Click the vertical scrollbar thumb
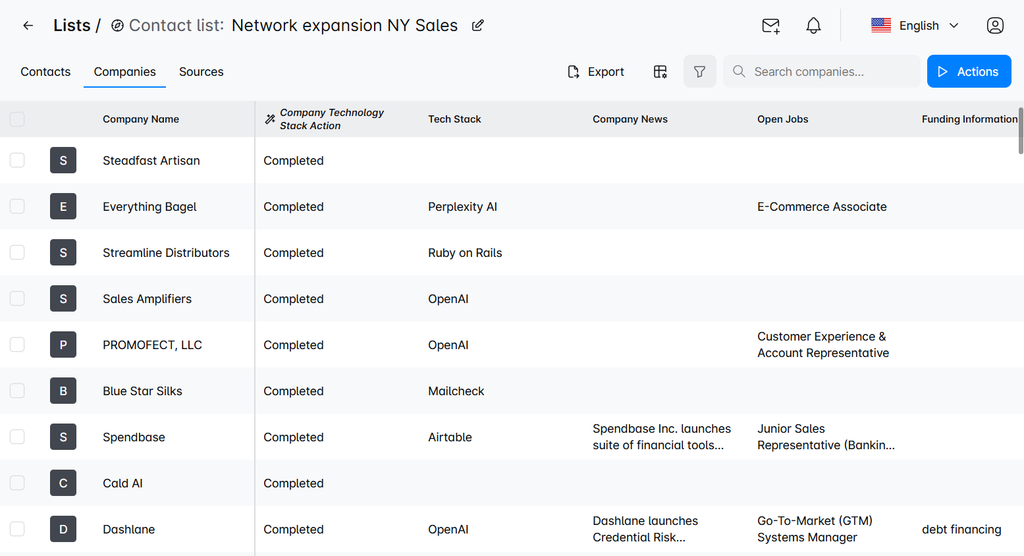The image size is (1024, 556). coord(1021,131)
